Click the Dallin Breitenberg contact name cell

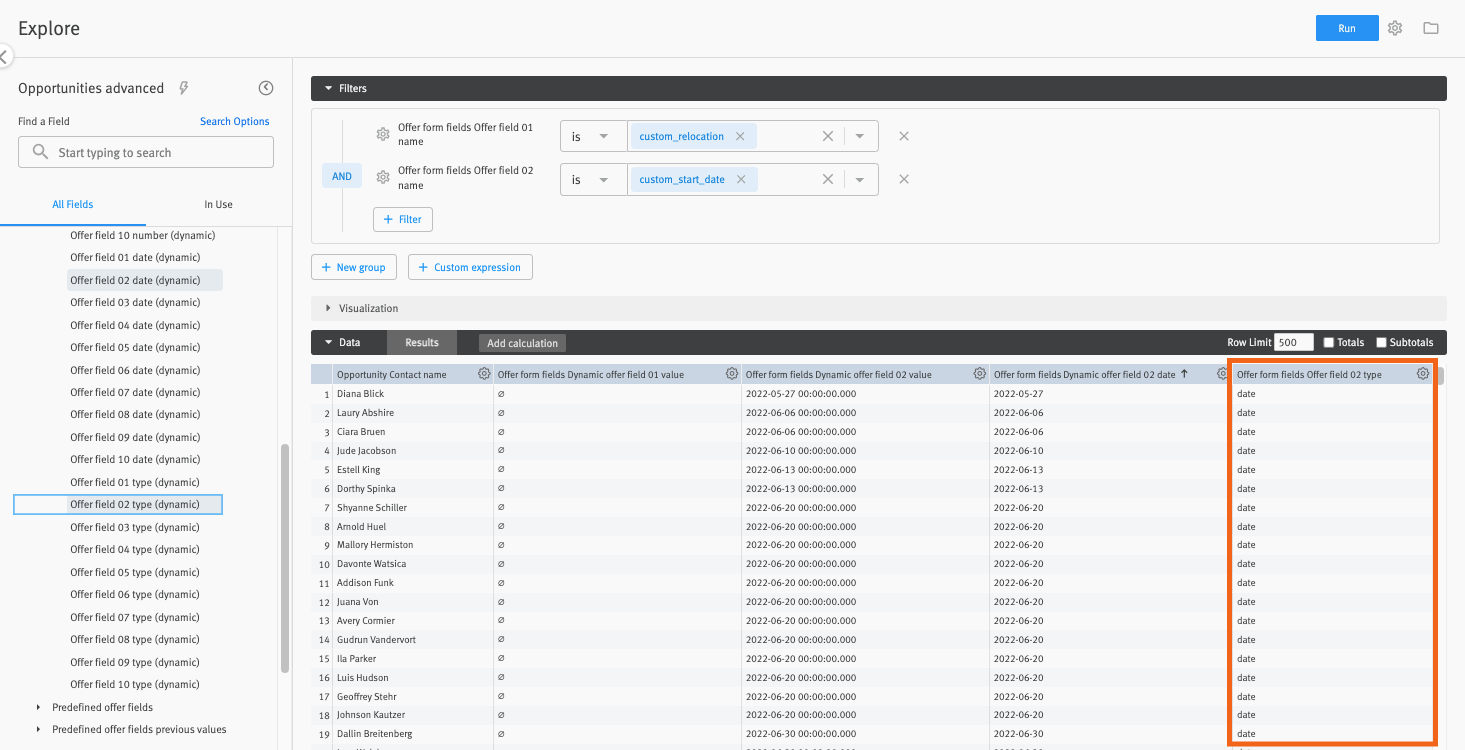413,734
